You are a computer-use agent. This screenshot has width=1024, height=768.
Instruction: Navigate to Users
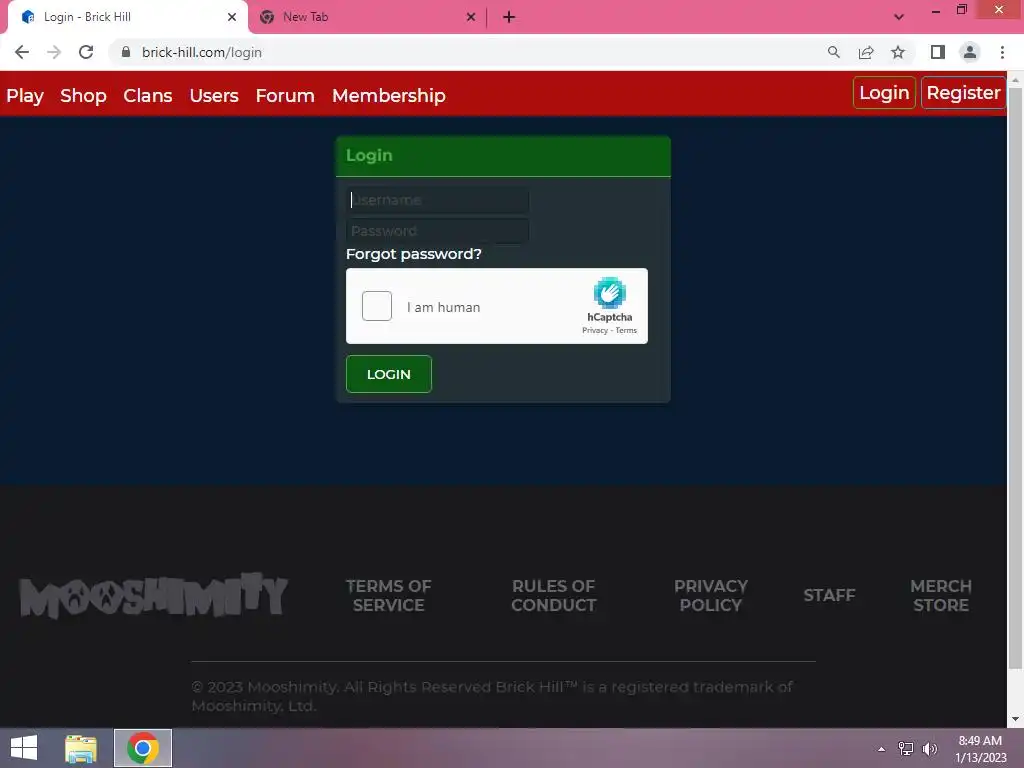click(x=214, y=95)
